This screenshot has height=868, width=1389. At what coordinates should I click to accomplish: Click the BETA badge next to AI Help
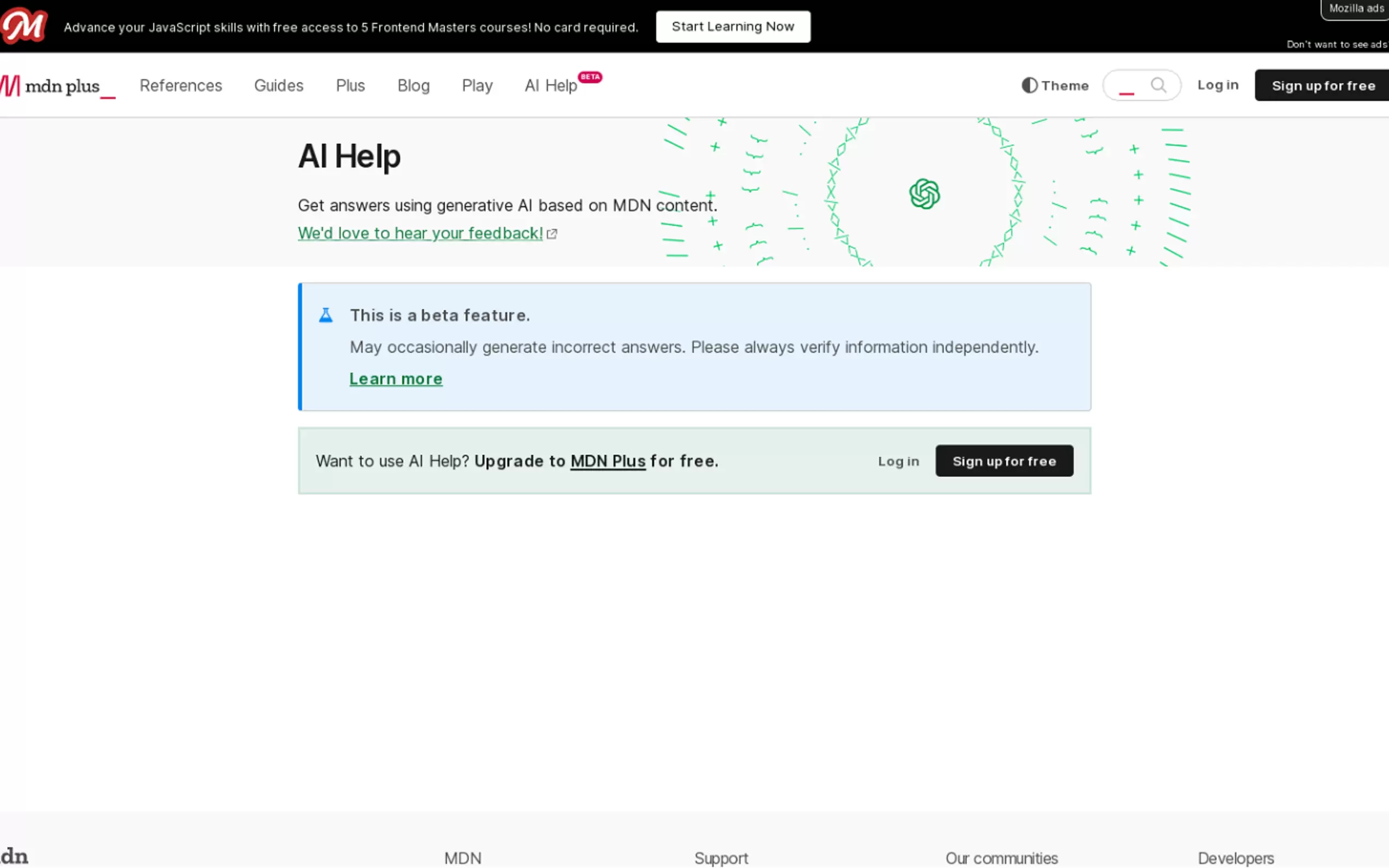point(590,77)
